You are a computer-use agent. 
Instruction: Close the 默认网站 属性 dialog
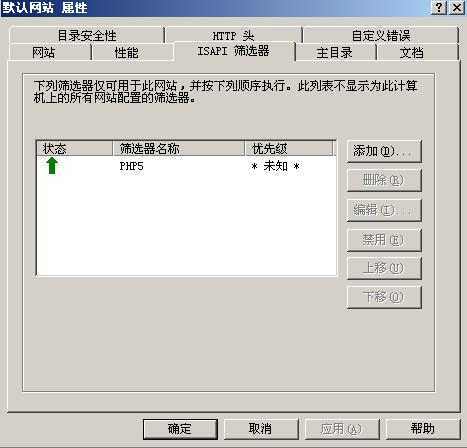click(457, 8)
